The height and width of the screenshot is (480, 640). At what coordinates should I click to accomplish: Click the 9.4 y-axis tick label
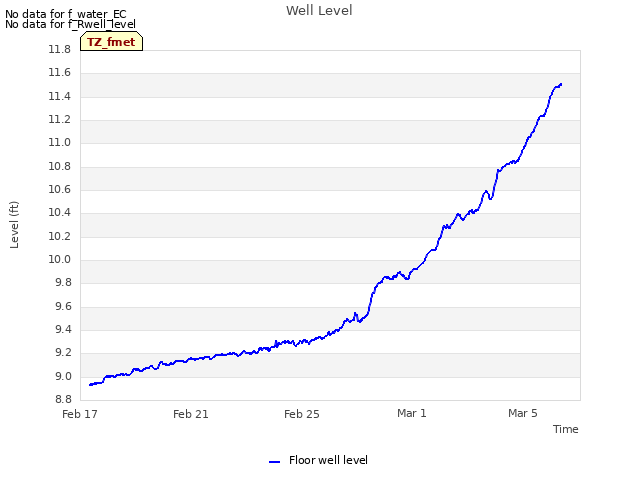(x=63, y=329)
